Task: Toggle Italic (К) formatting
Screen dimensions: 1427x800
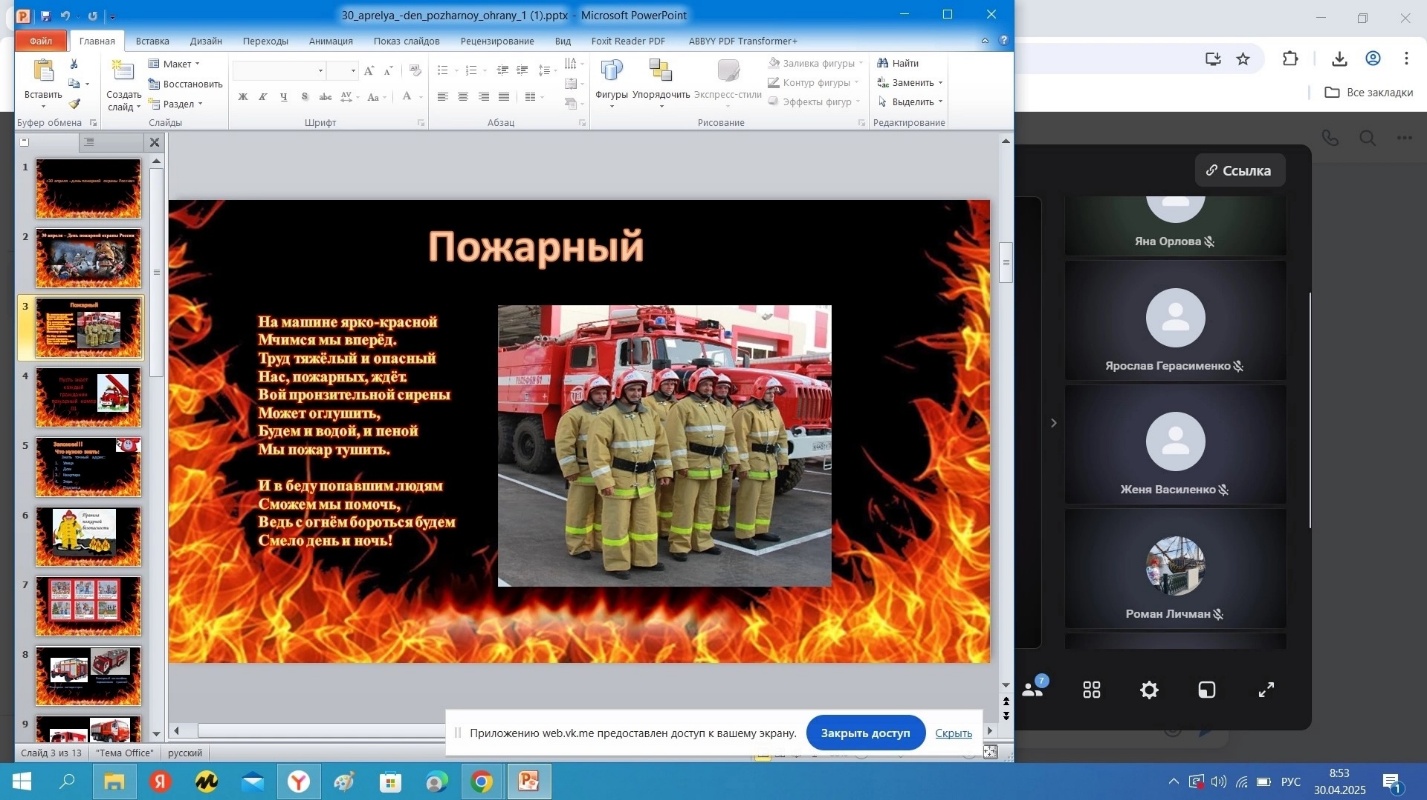Action: [x=263, y=97]
